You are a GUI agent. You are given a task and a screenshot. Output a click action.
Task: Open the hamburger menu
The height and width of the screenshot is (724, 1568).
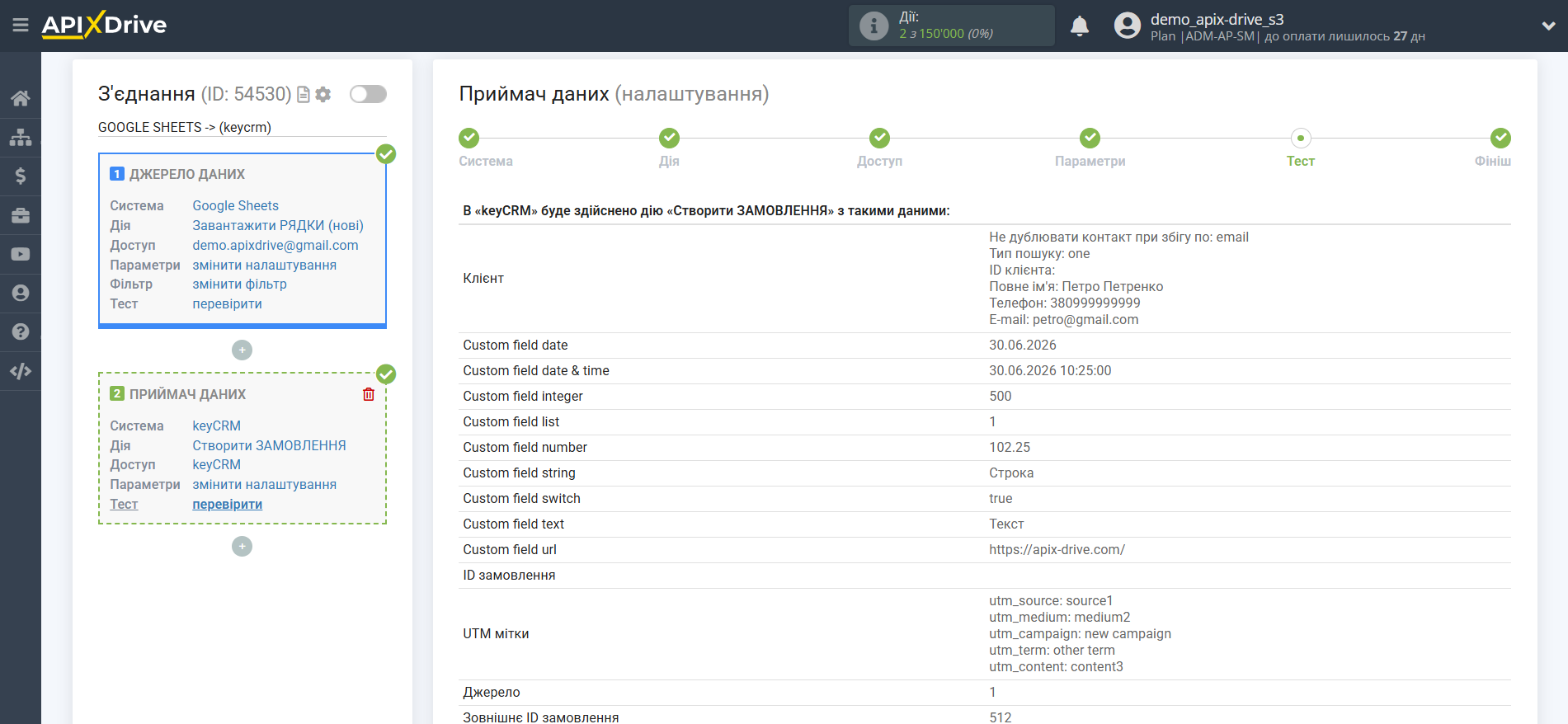[21, 26]
